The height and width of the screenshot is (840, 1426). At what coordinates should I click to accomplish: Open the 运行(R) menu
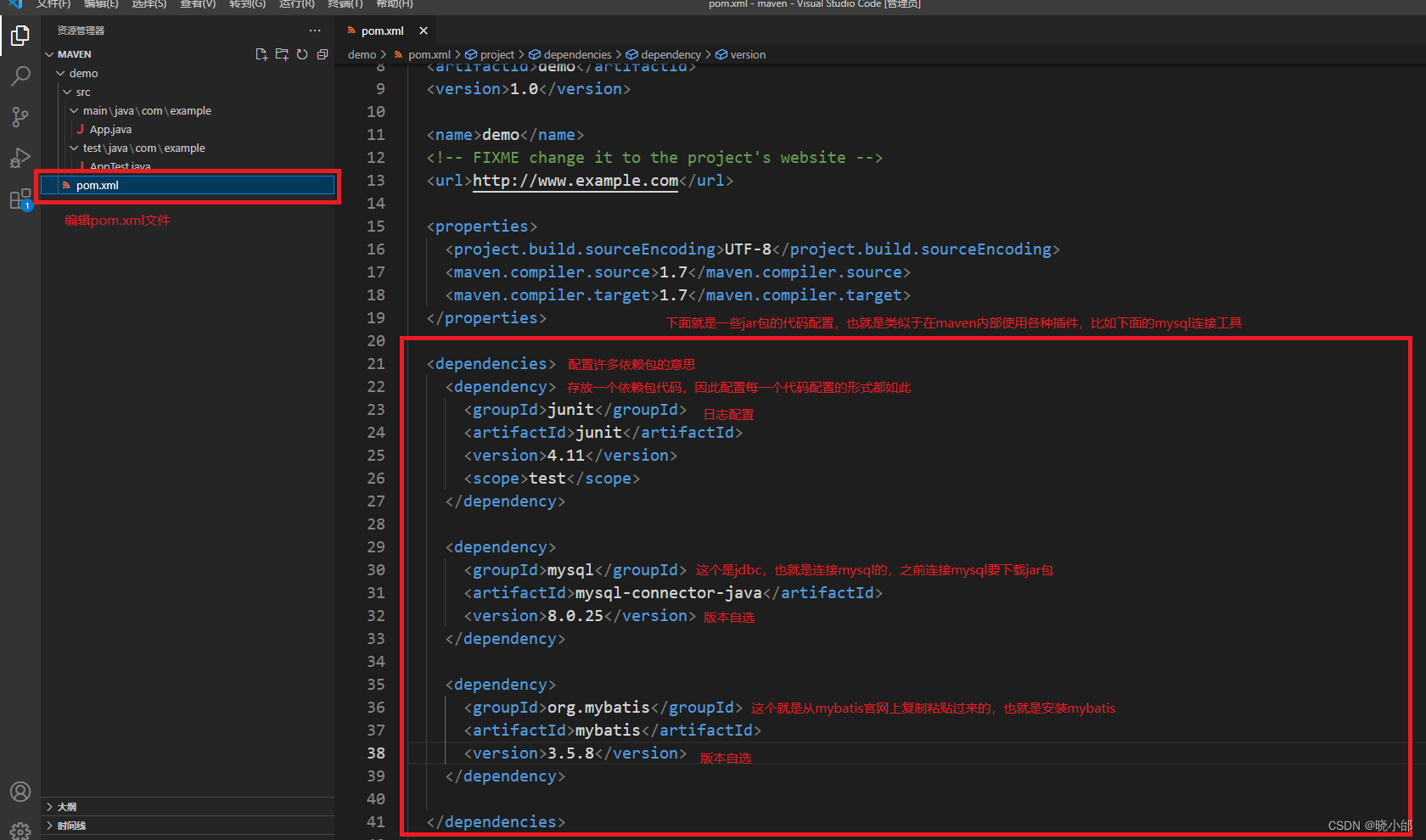[x=295, y=4]
